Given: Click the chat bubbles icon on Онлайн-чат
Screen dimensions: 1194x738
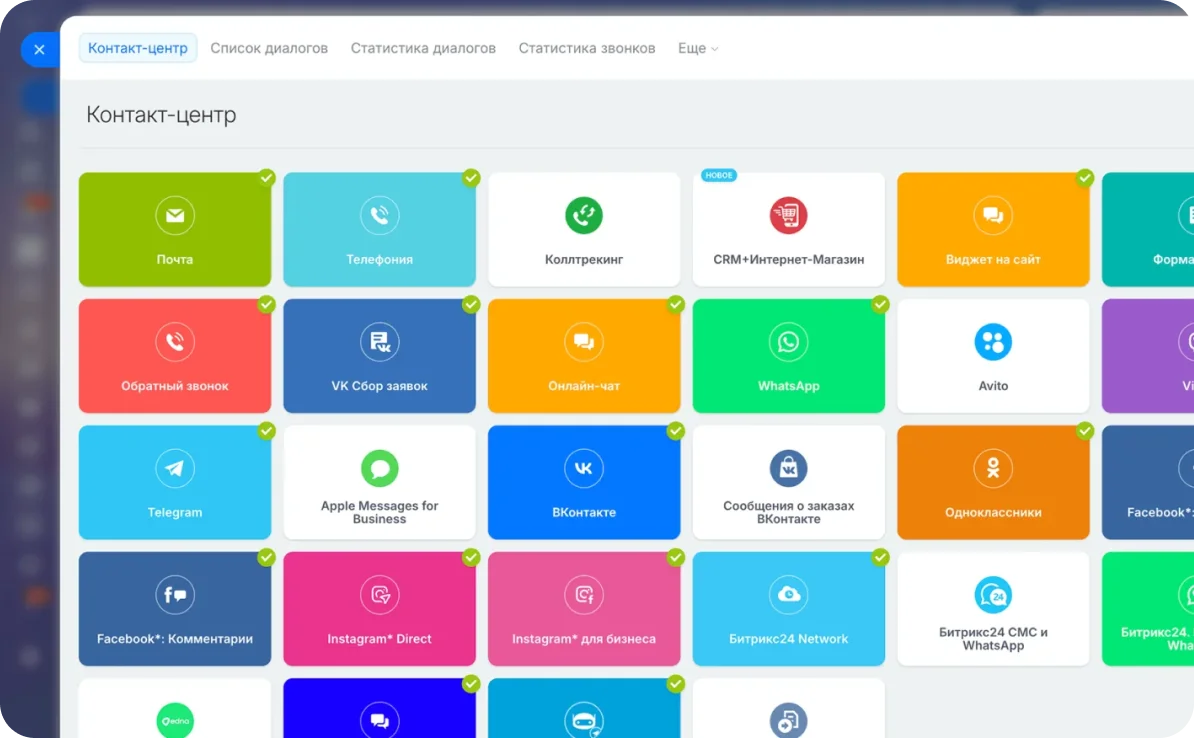Looking at the screenshot, I should click(584, 342).
